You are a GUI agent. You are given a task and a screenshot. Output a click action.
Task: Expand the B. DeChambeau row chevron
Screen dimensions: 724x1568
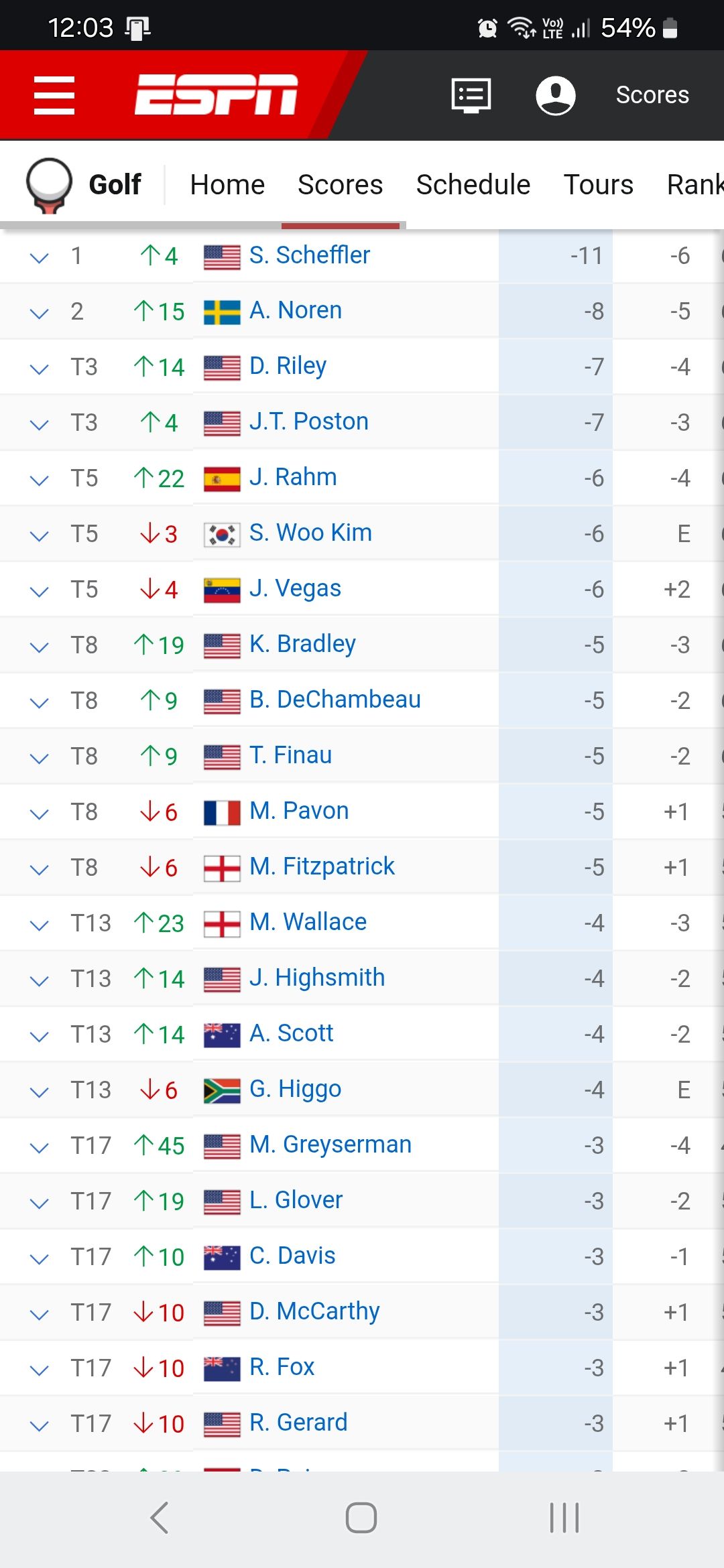(x=40, y=702)
